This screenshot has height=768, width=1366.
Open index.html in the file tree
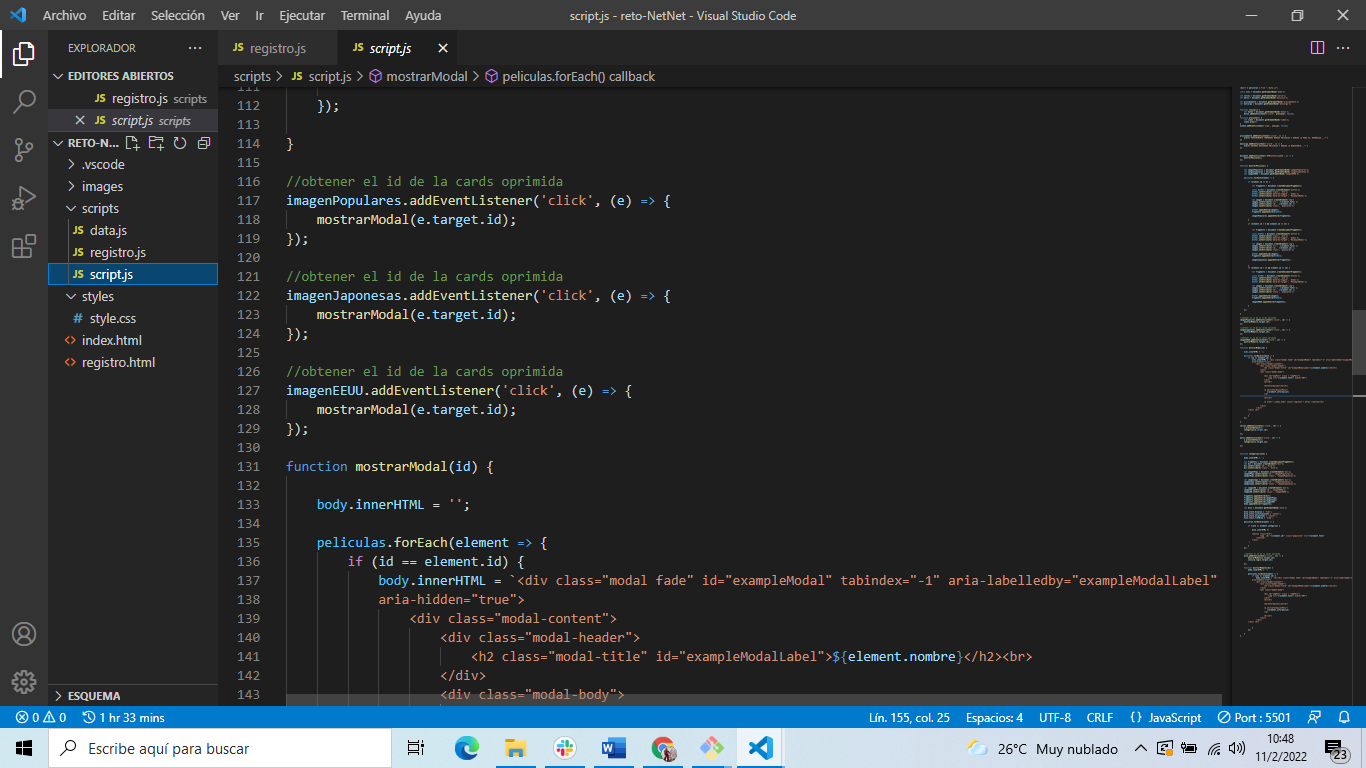click(x=133, y=340)
